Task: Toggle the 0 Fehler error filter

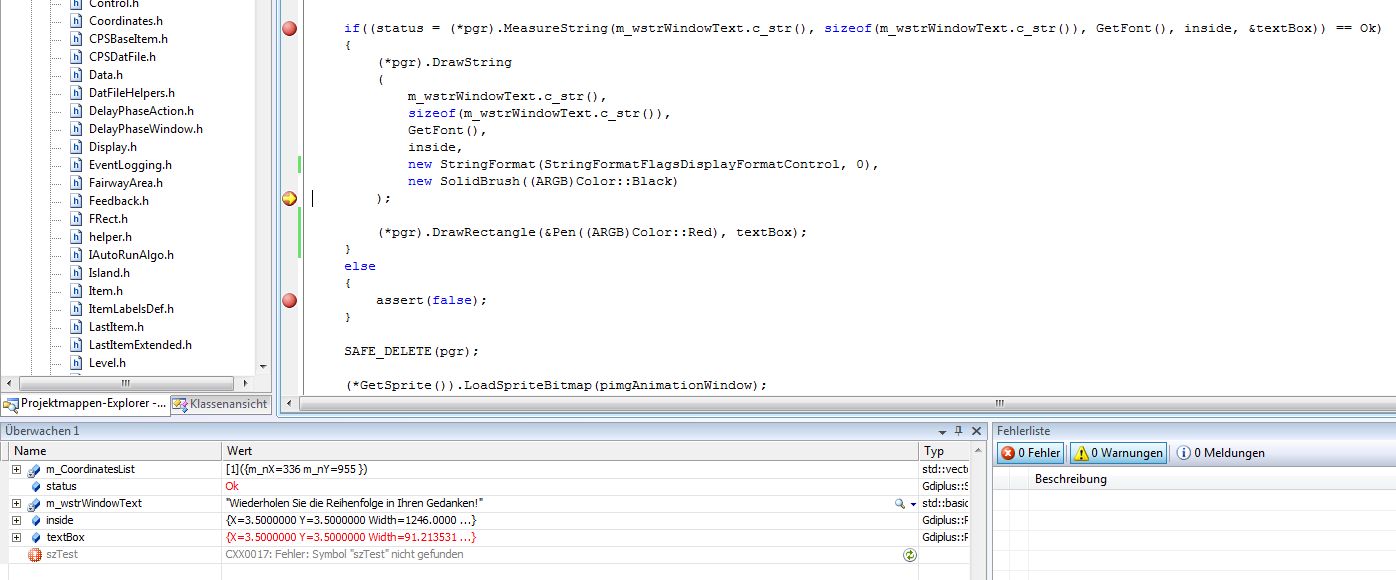Action: (1029, 452)
